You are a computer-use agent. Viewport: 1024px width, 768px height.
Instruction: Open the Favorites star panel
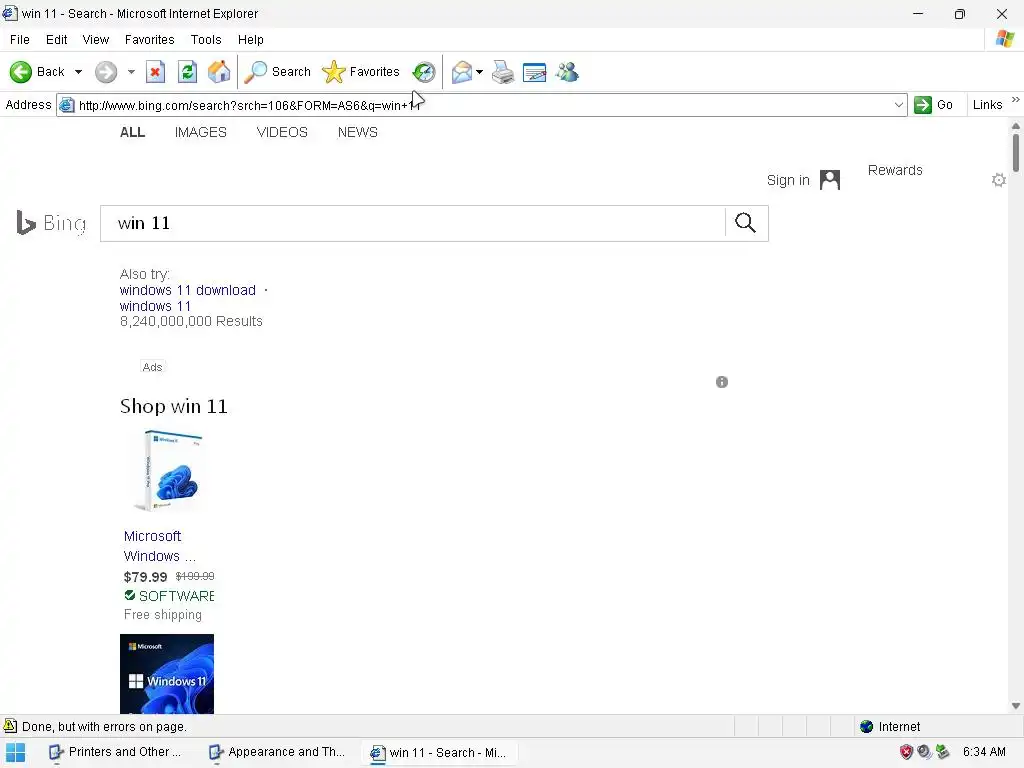(360, 72)
